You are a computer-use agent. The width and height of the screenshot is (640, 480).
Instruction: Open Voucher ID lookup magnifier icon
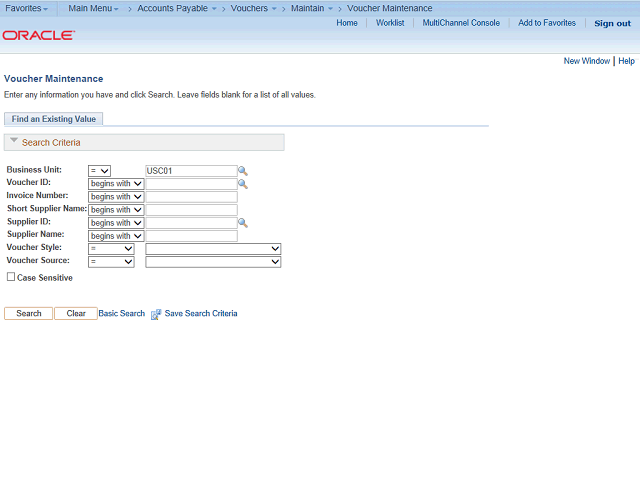pyautogui.click(x=243, y=184)
